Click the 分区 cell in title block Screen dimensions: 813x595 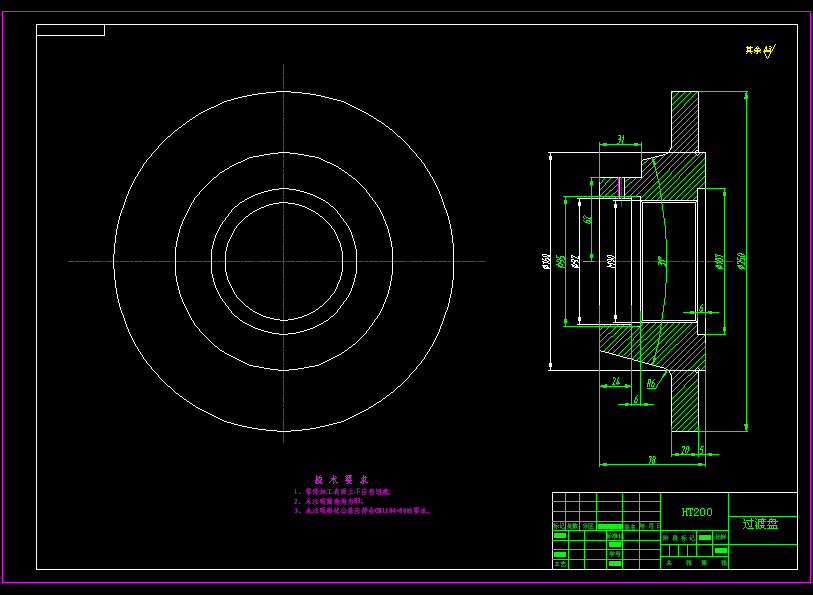[587, 526]
